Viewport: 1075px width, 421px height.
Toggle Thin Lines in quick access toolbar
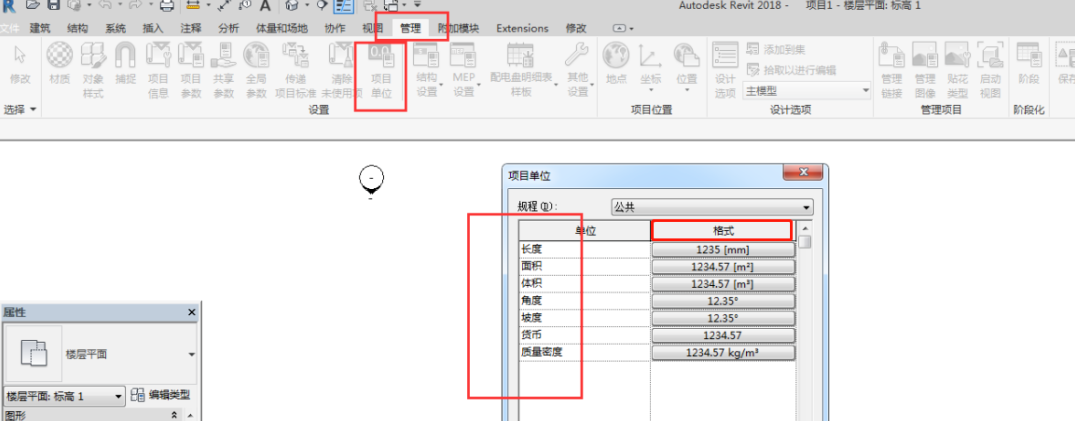[x=343, y=5]
